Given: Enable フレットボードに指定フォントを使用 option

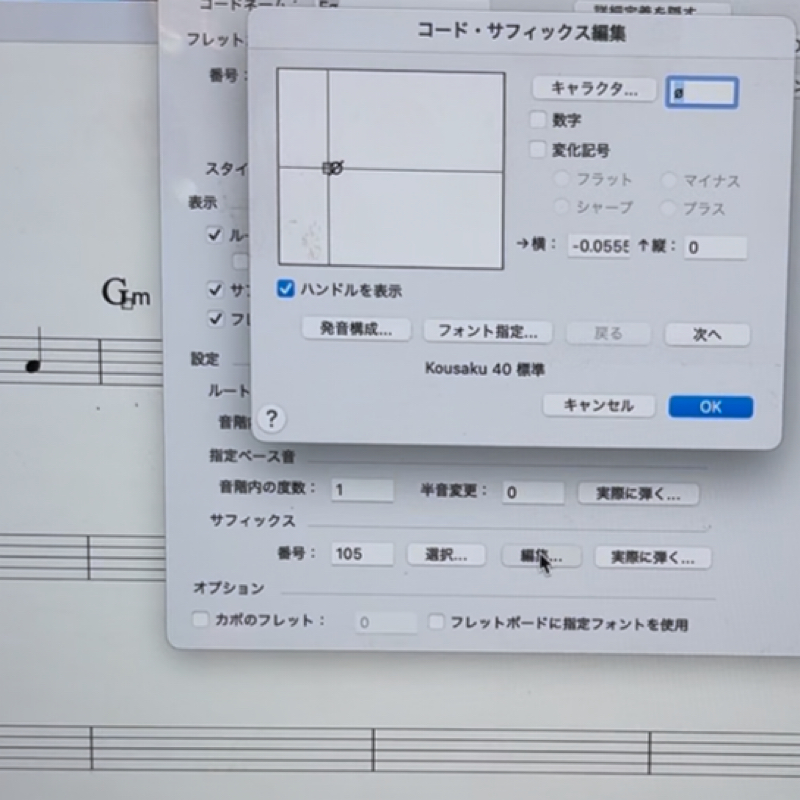Looking at the screenshot, I should (x=436, y=622).
